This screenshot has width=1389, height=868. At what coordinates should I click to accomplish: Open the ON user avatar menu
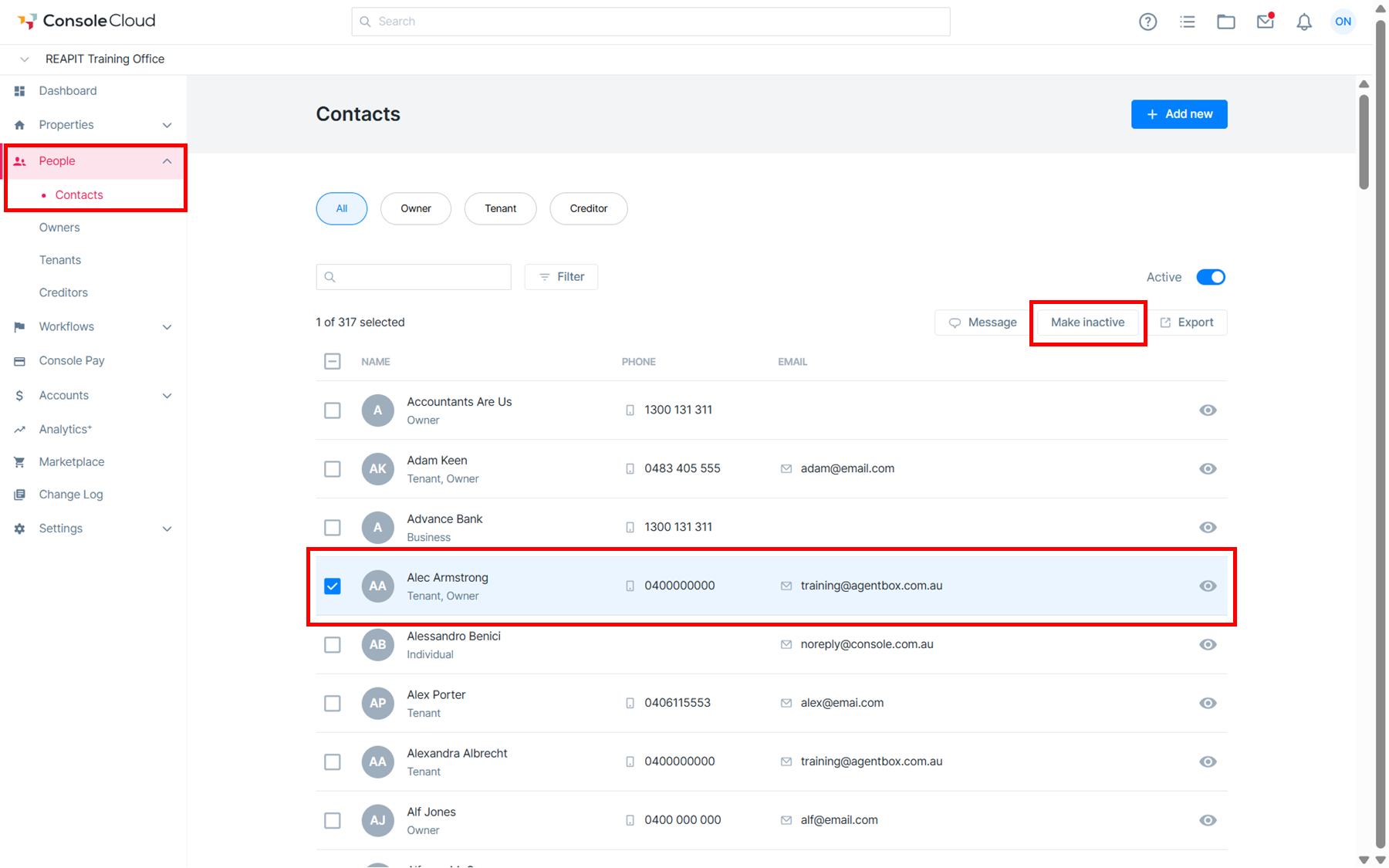pos(1343,22)
